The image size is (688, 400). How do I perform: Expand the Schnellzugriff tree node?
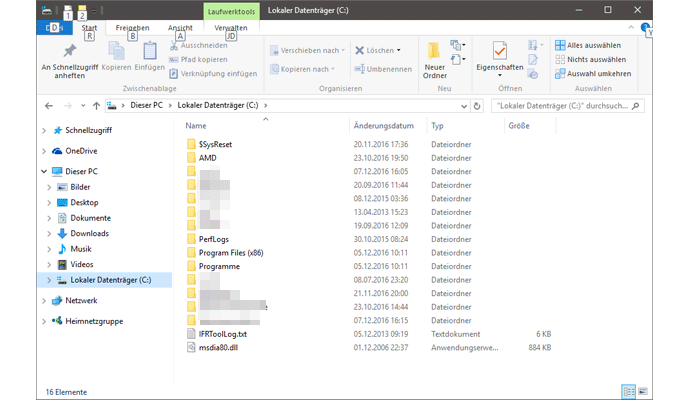[44, 130]
